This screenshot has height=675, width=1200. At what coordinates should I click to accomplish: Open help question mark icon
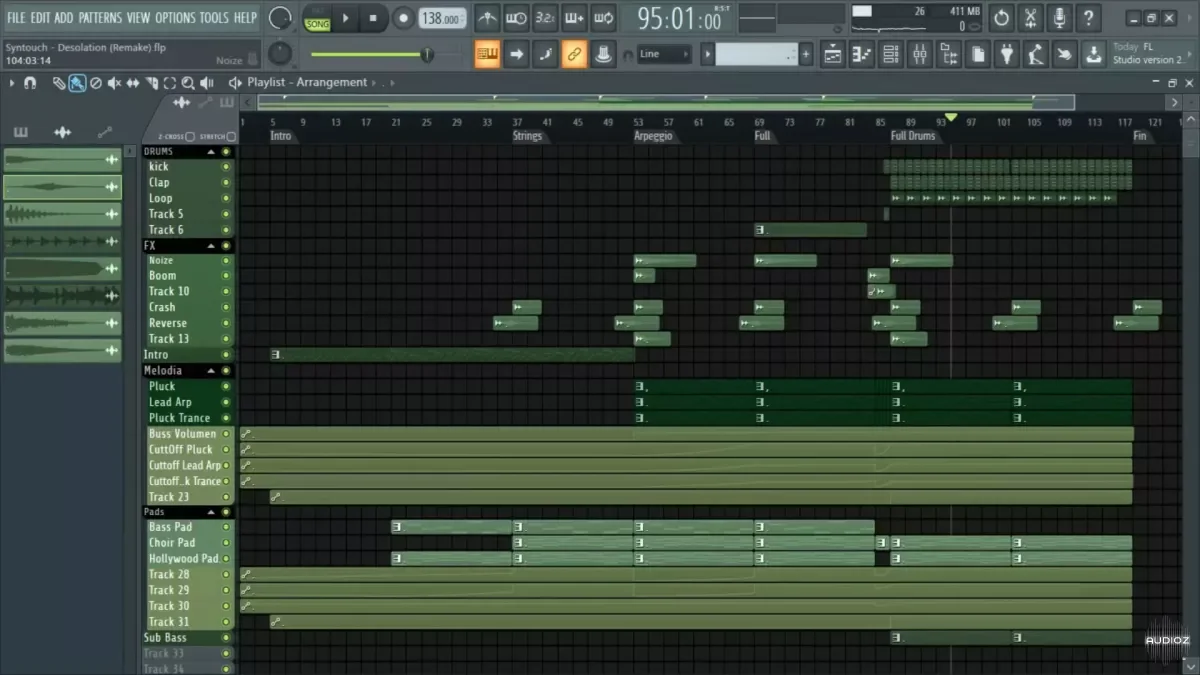(x=1088, y=18)
